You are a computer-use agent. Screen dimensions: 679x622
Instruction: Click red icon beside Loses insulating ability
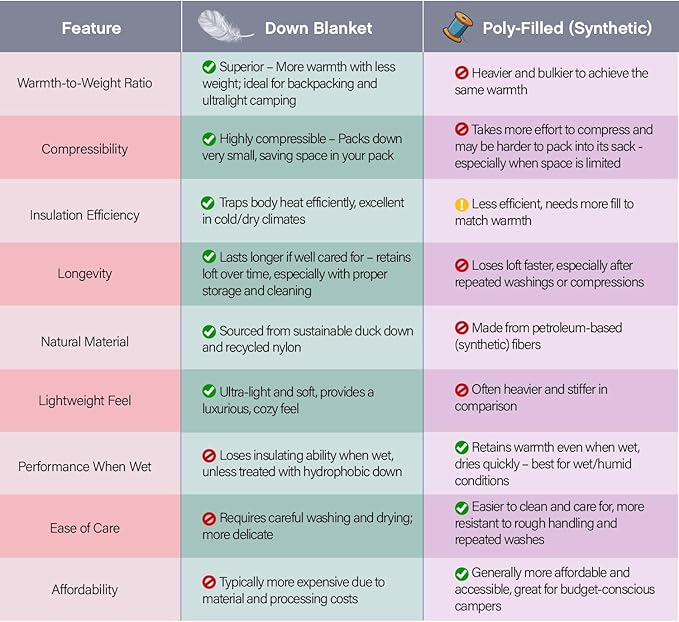209,456
